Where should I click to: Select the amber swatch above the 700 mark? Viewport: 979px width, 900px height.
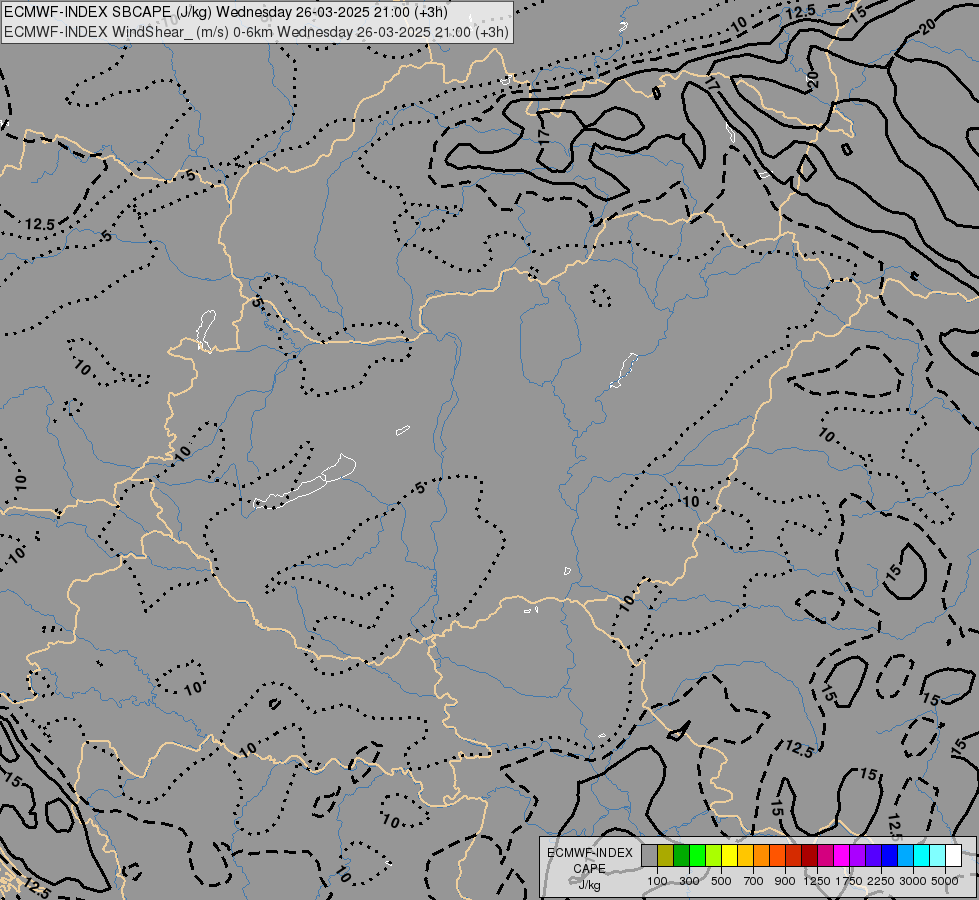click(745, 856)
